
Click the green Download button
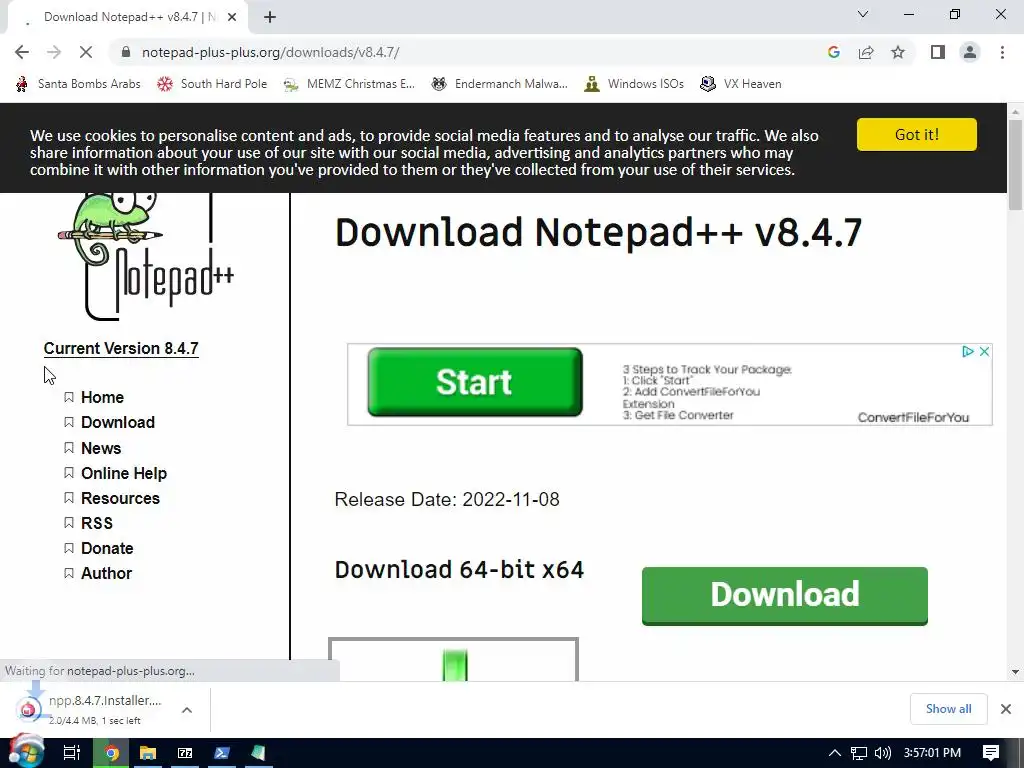(784, 596)
